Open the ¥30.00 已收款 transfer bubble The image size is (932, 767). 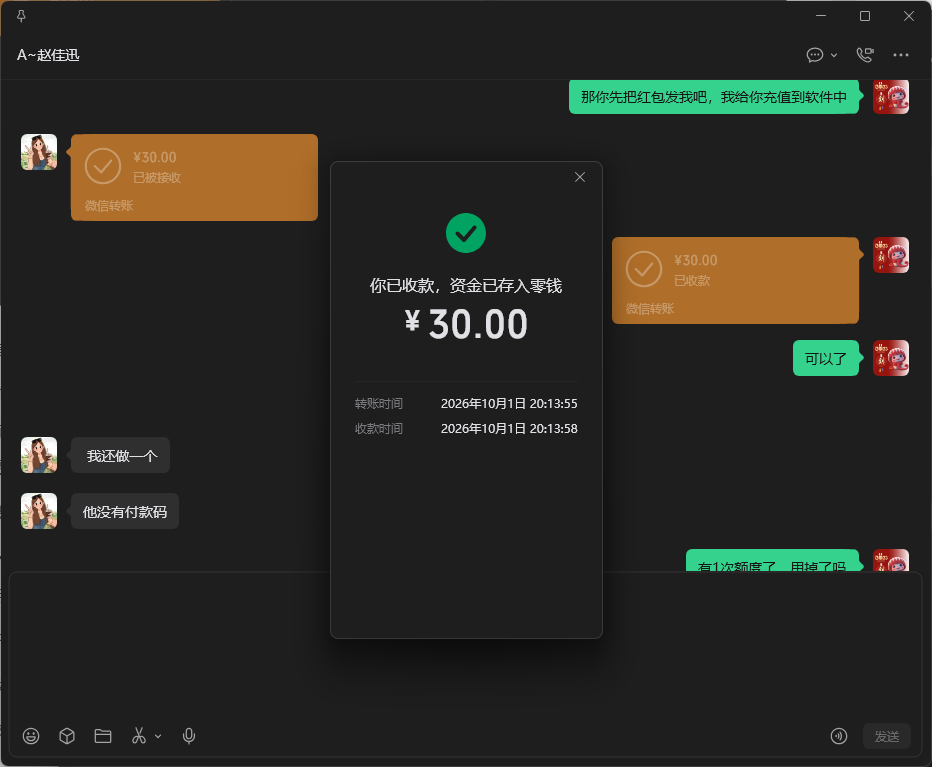(735, 280)
